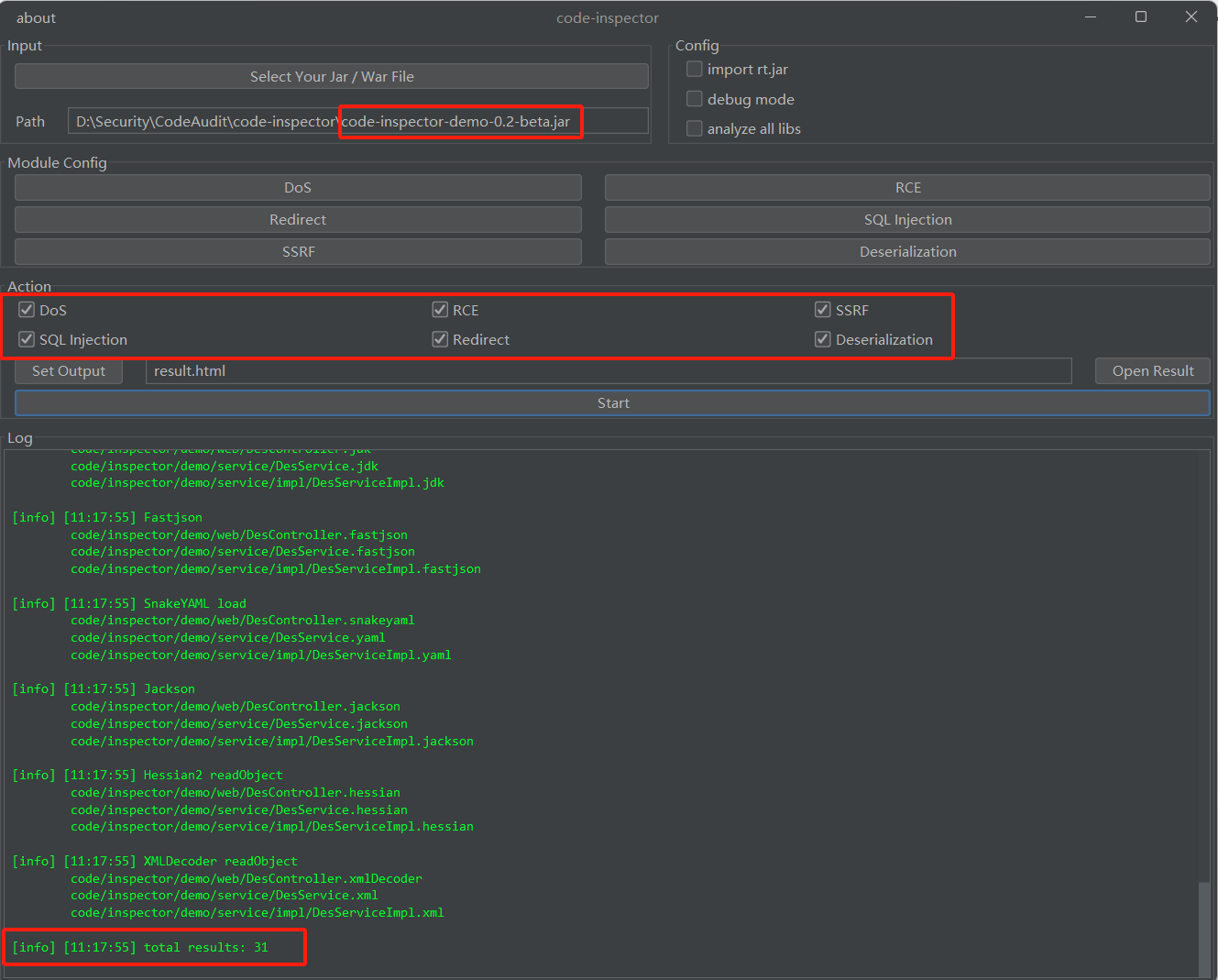
Task: Click the jar Path input field
Action: (x=357, y=121)
